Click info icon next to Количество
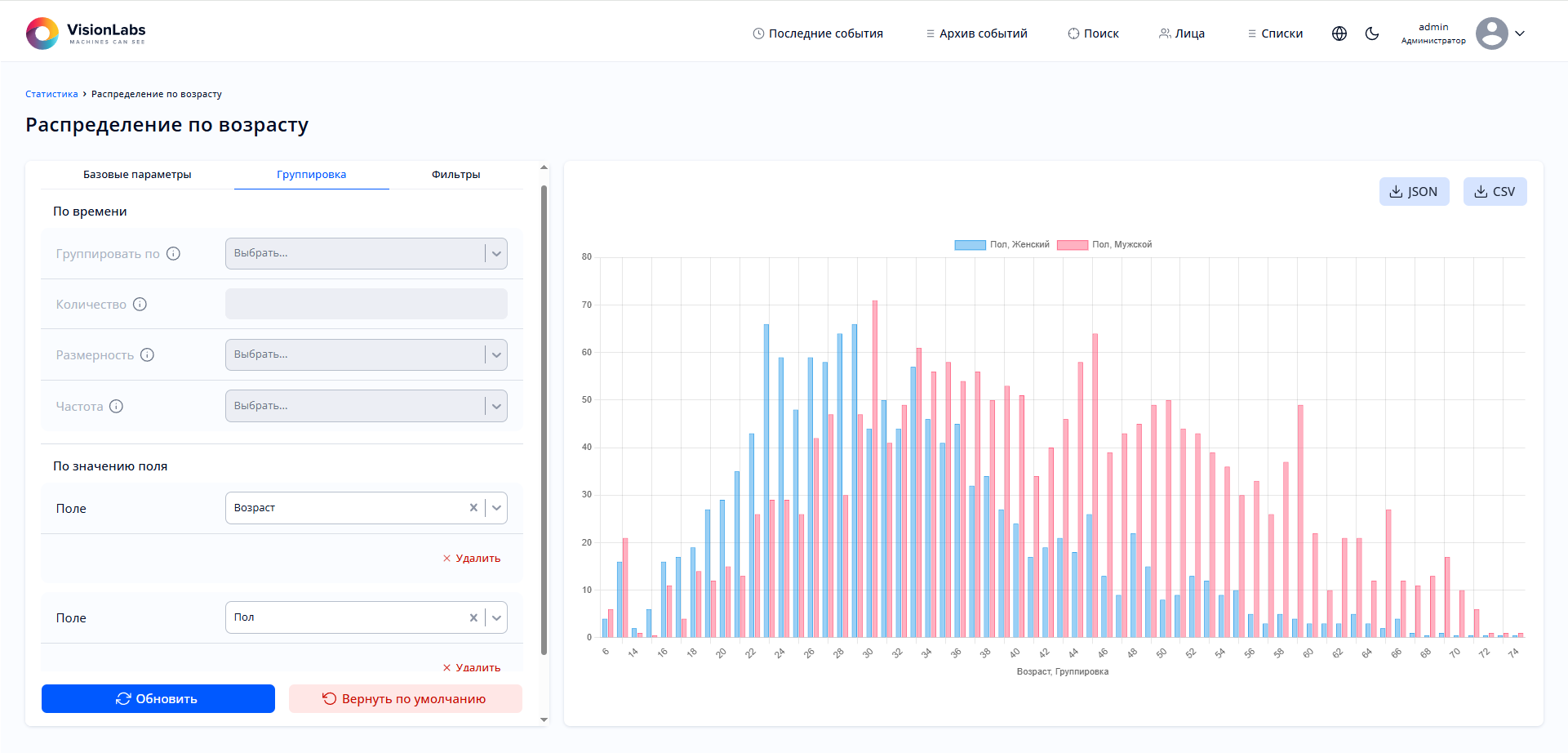Viewport: 1568px width, 753px height. pos(140,305)
